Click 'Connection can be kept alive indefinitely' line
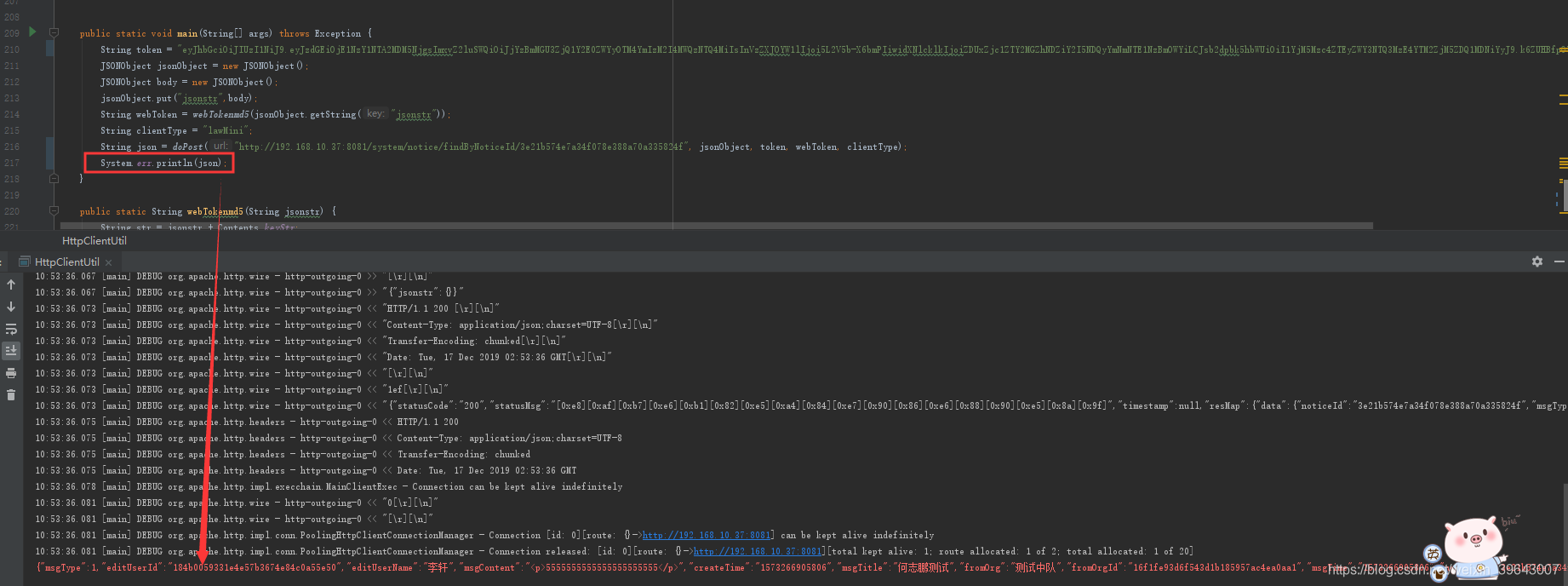1568x586 pixels. pos(329,486)
